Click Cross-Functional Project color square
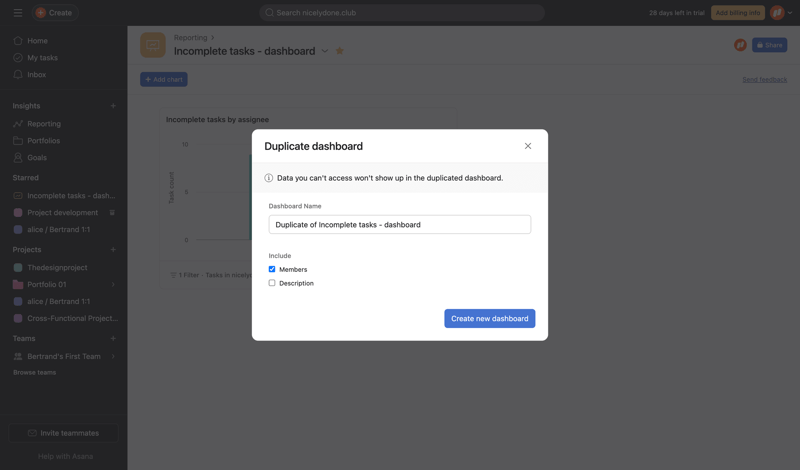The height and width of the screenshot is (470, 800). coord(18,318)
